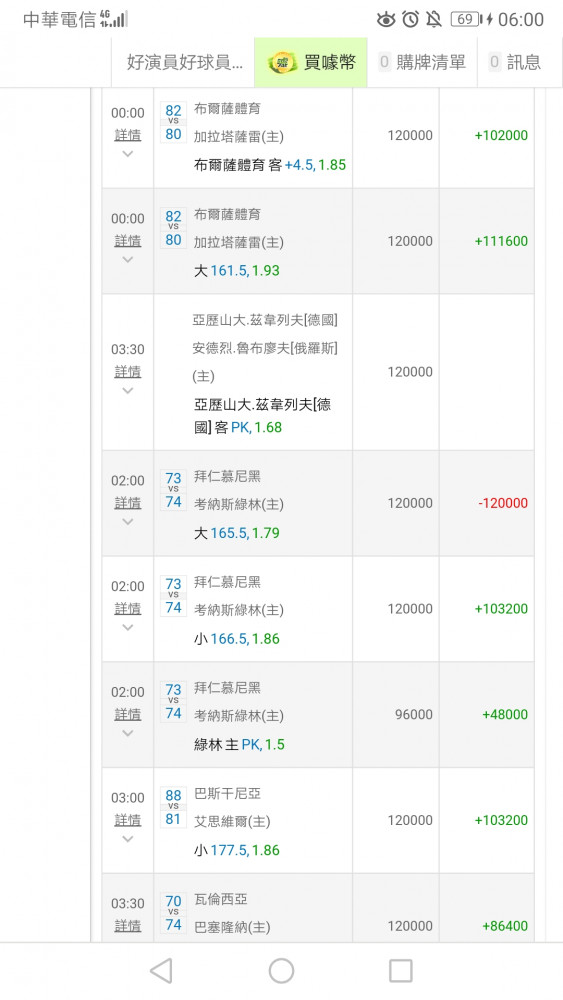Image resolution: width=563 pixels, height=1000 pixels.
Task: Expand chevron under 03:30 茲韋列夫 match
Action: [128, 390]
